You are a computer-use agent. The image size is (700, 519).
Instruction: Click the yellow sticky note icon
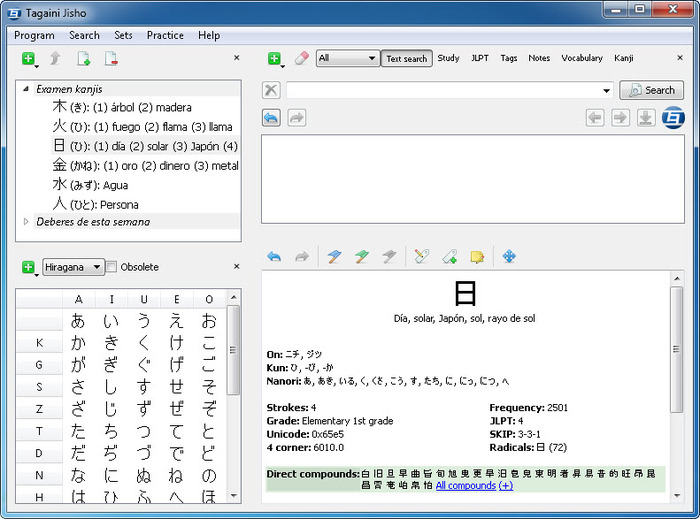(x=477, y=256)
